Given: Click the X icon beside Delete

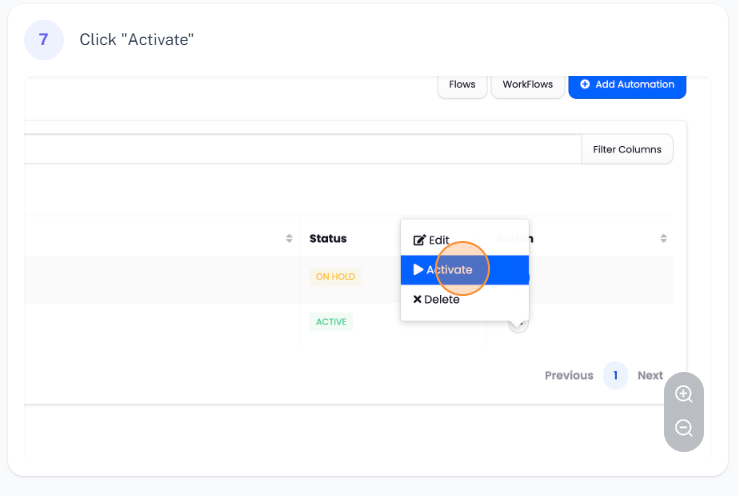Looking at the screenshot, I should (x=417, y=299).
